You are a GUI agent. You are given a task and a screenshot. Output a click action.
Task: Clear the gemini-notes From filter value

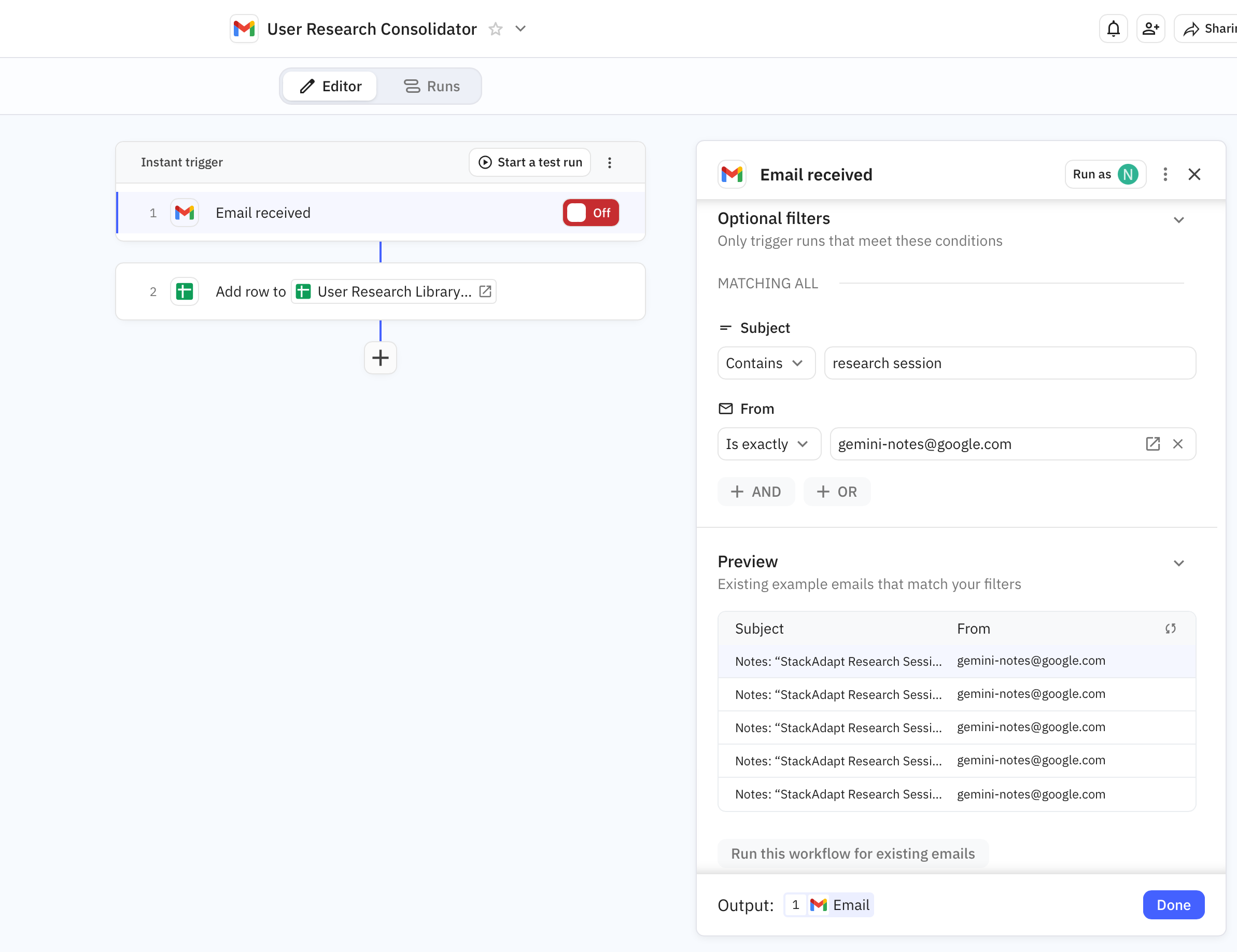pos(1177,444)
